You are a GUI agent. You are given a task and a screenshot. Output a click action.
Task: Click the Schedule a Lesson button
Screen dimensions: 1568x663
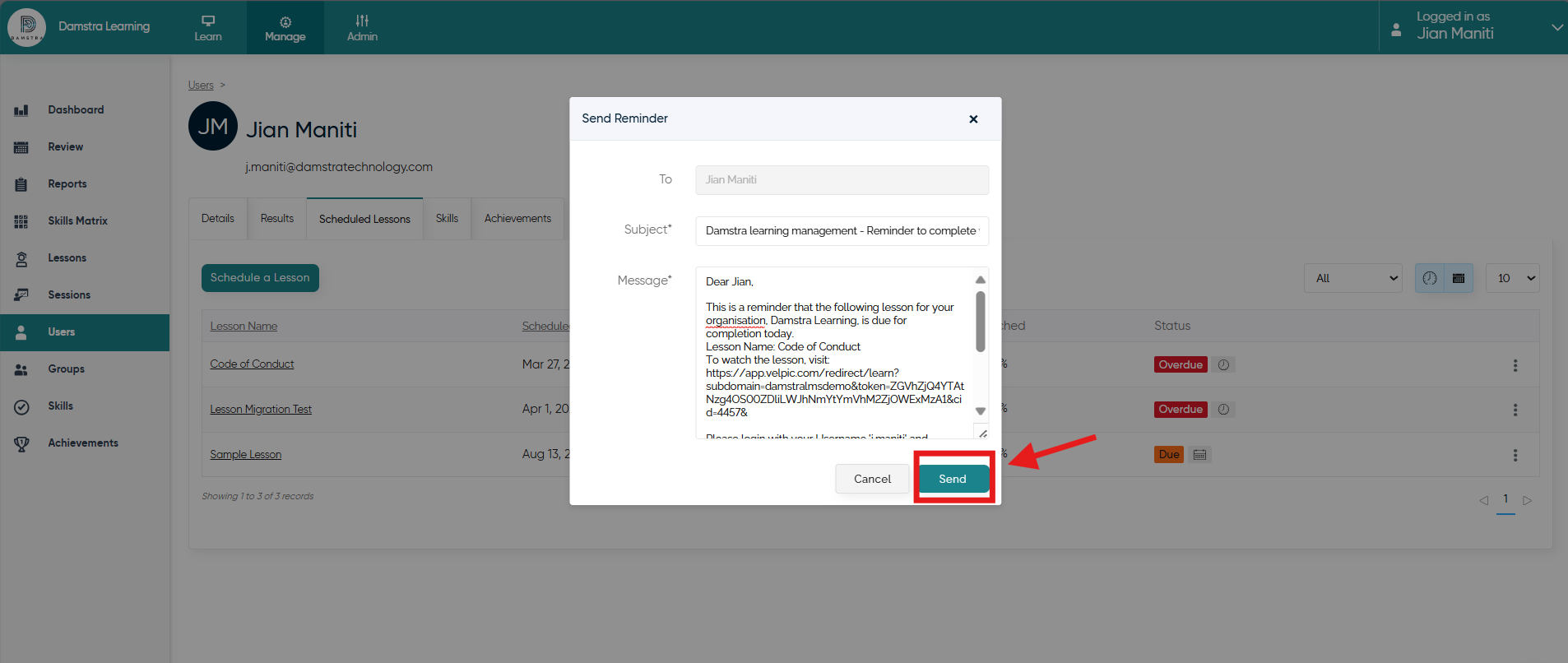[x=260, y=278]
